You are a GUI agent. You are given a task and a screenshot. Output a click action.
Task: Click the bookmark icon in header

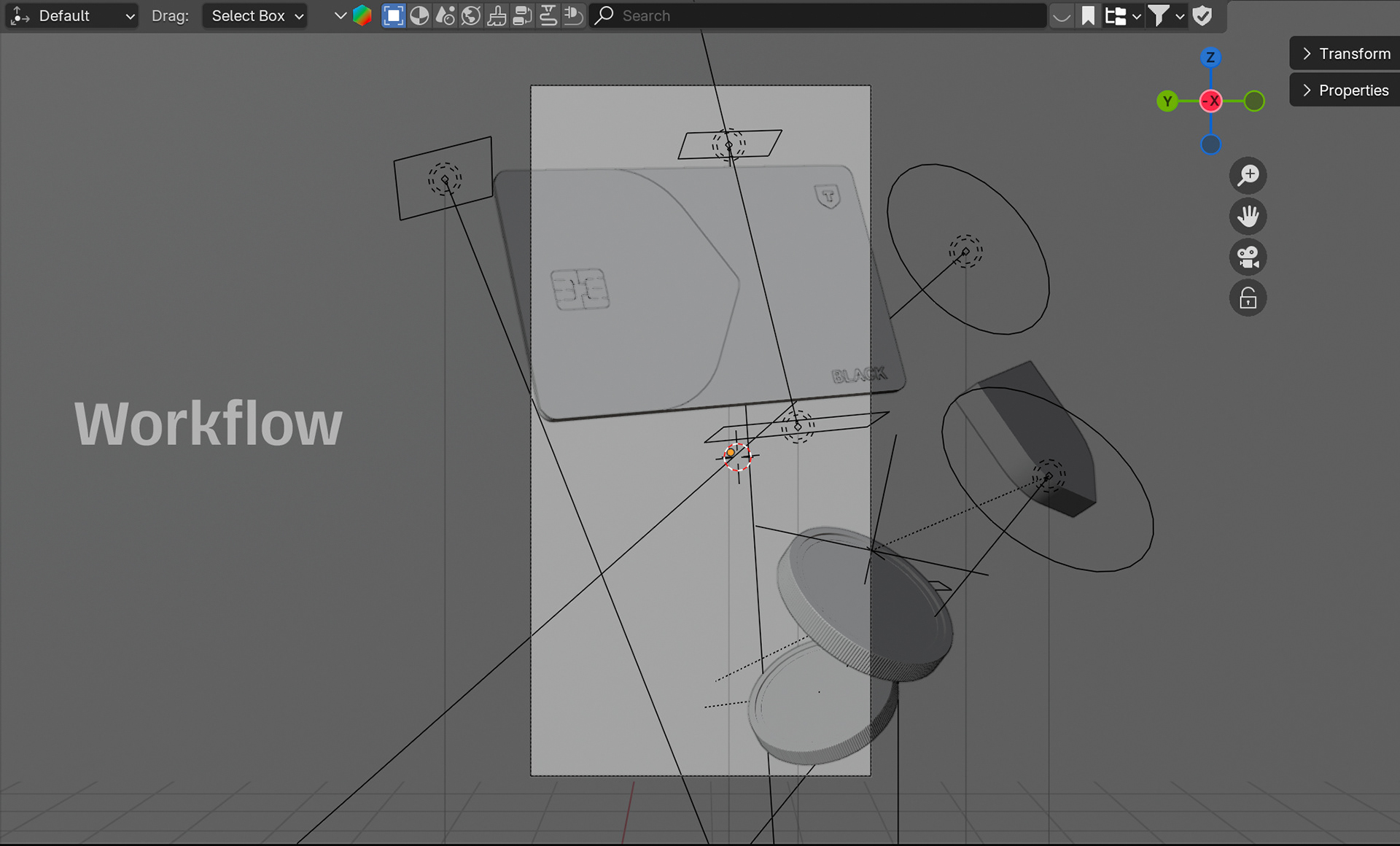1088,15
